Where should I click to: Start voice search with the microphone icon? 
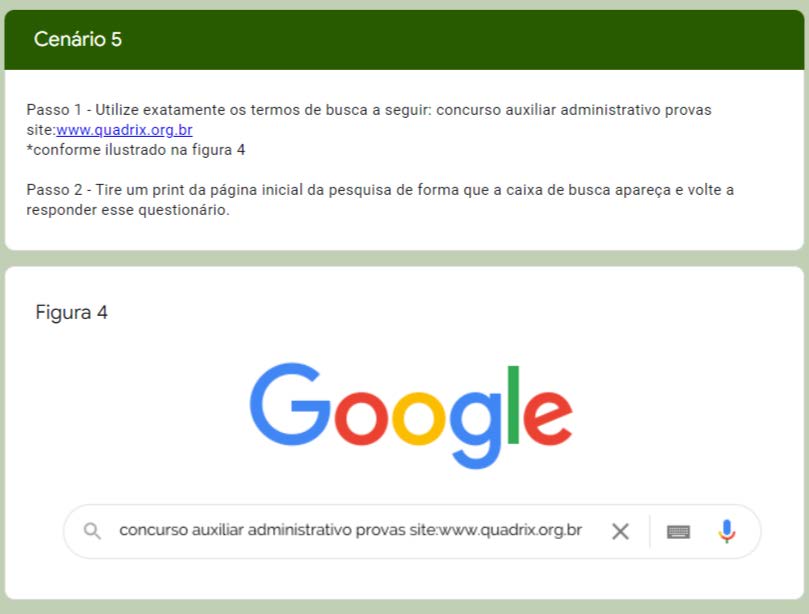(726, 531)
